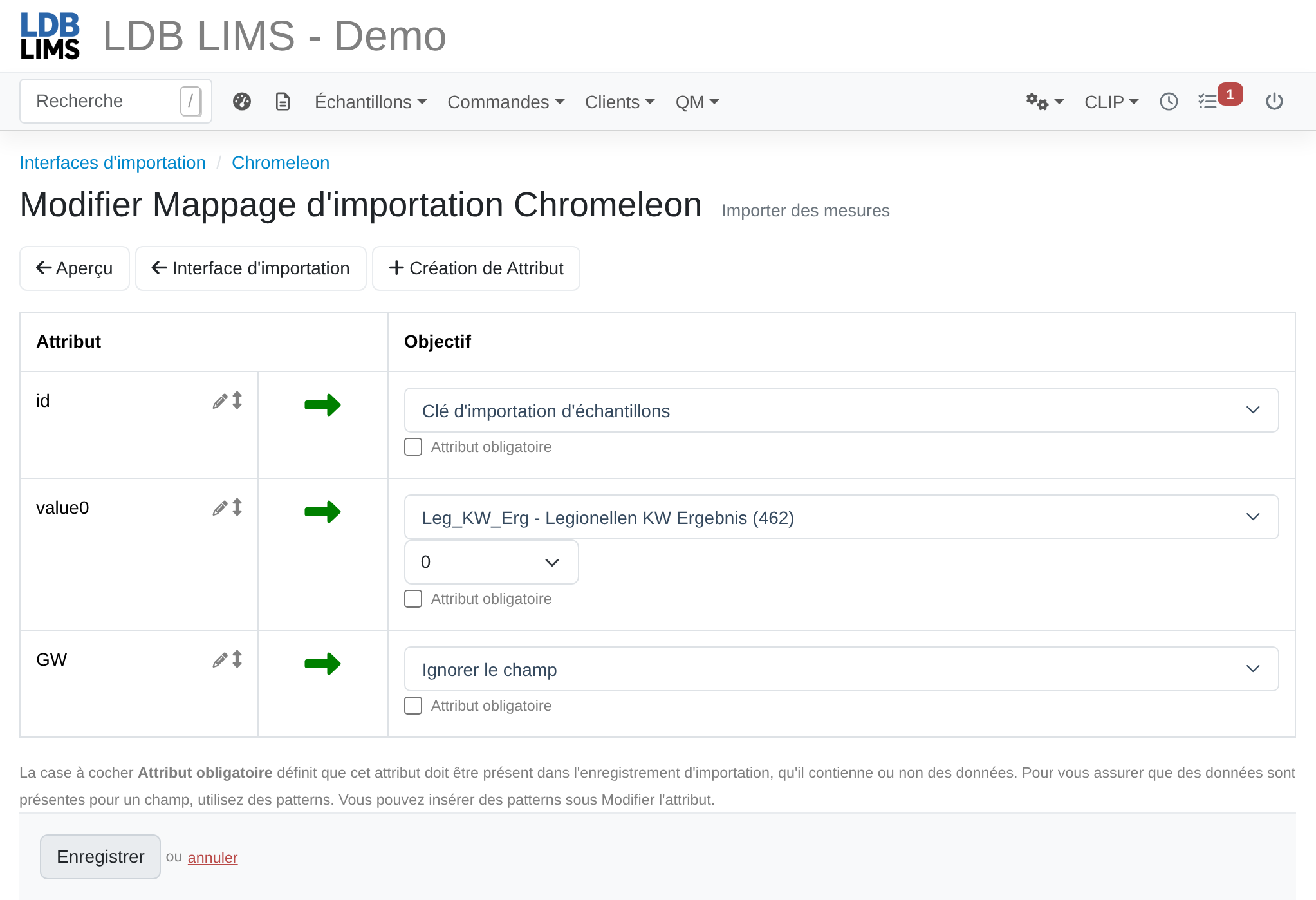
Task: Click the power logout icon
Action: tap(1274, 102)
